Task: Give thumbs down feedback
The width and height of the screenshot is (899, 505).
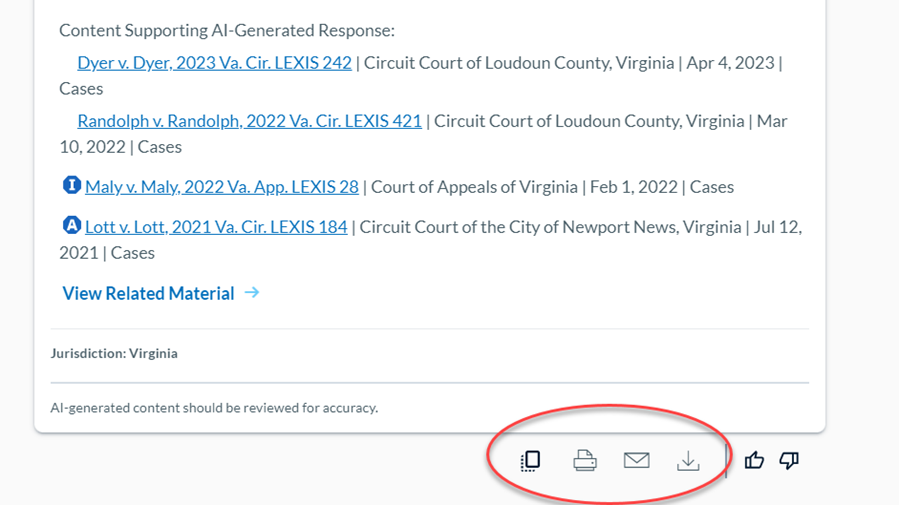Action: tap(789, 460)
